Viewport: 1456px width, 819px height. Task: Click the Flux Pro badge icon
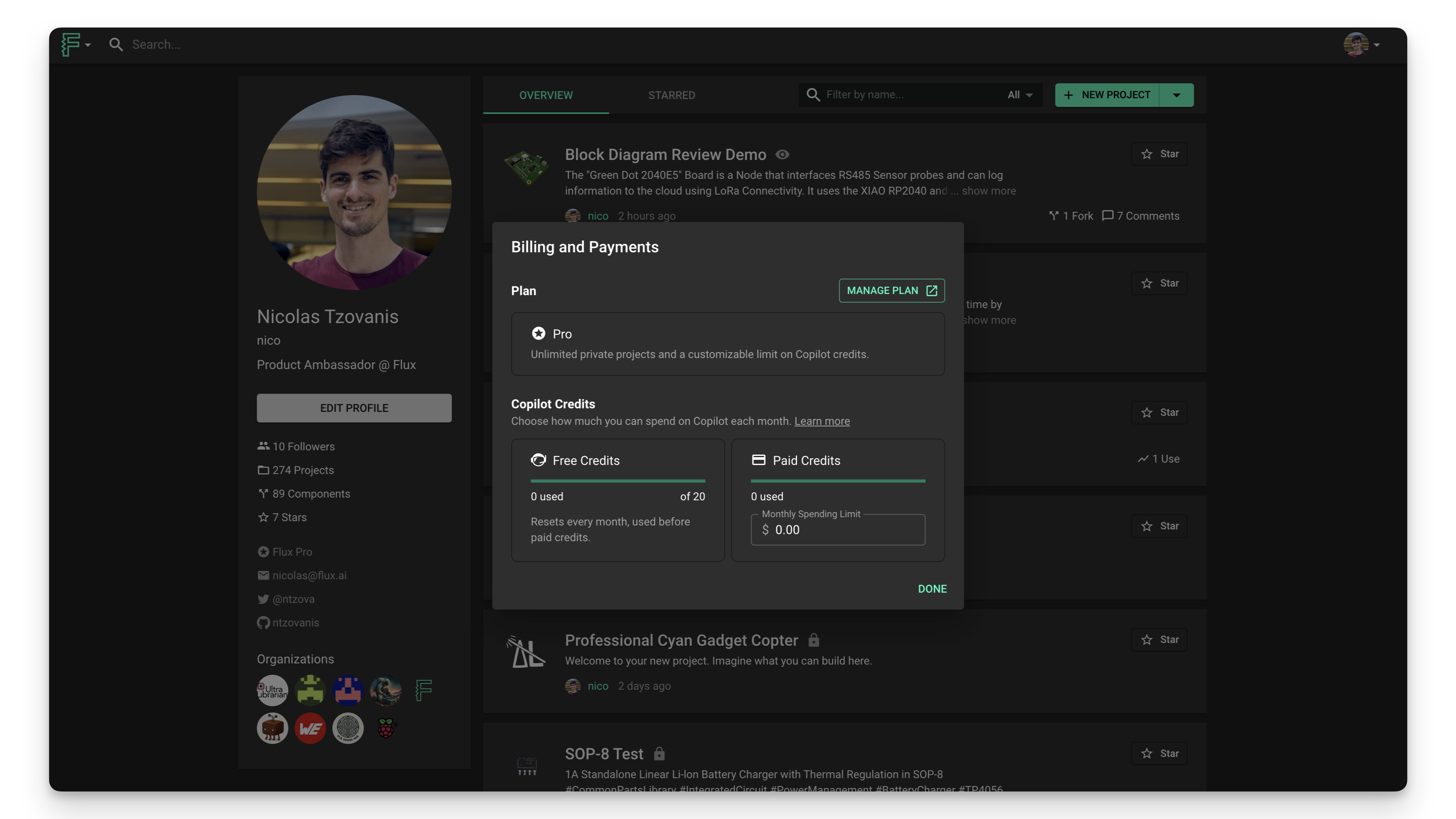click(x=263, y=552)
